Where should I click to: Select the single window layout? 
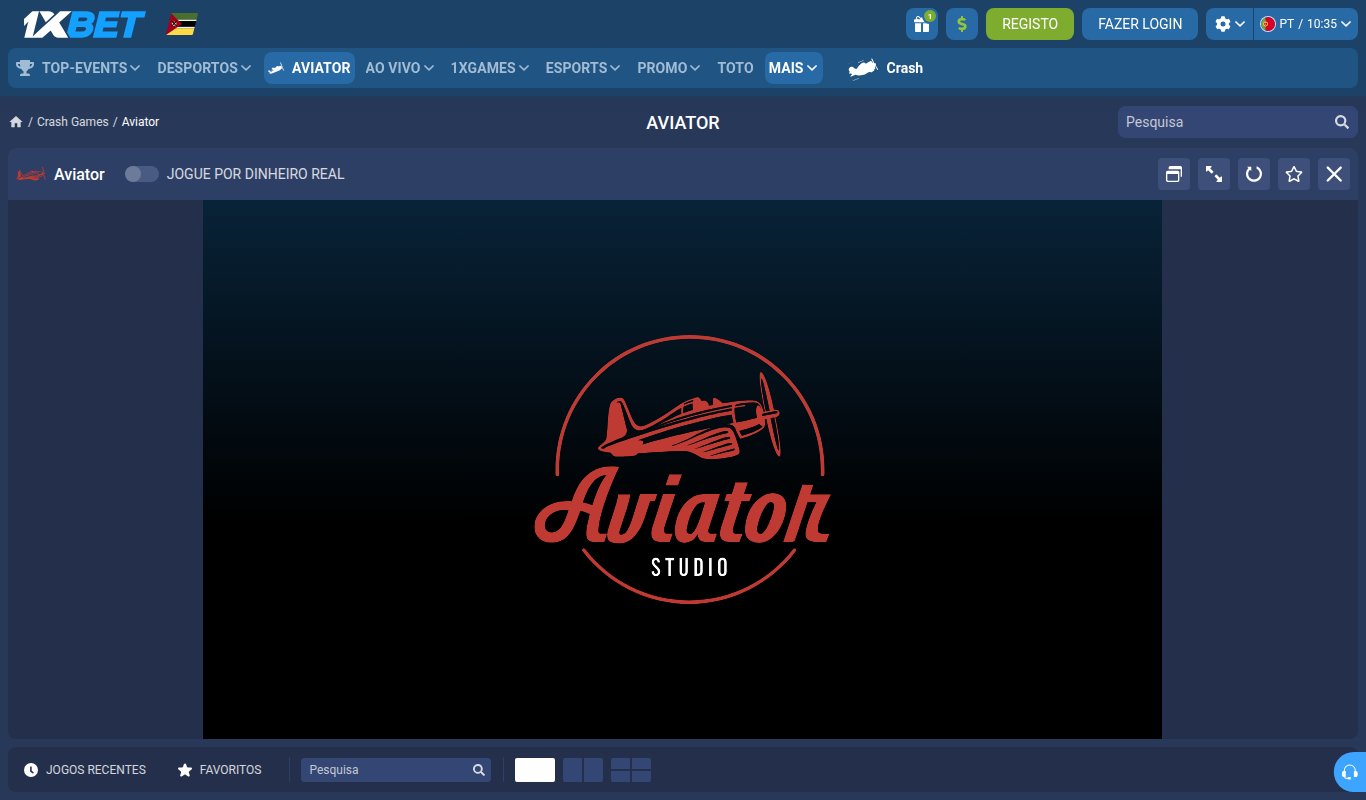coord(535,770)
